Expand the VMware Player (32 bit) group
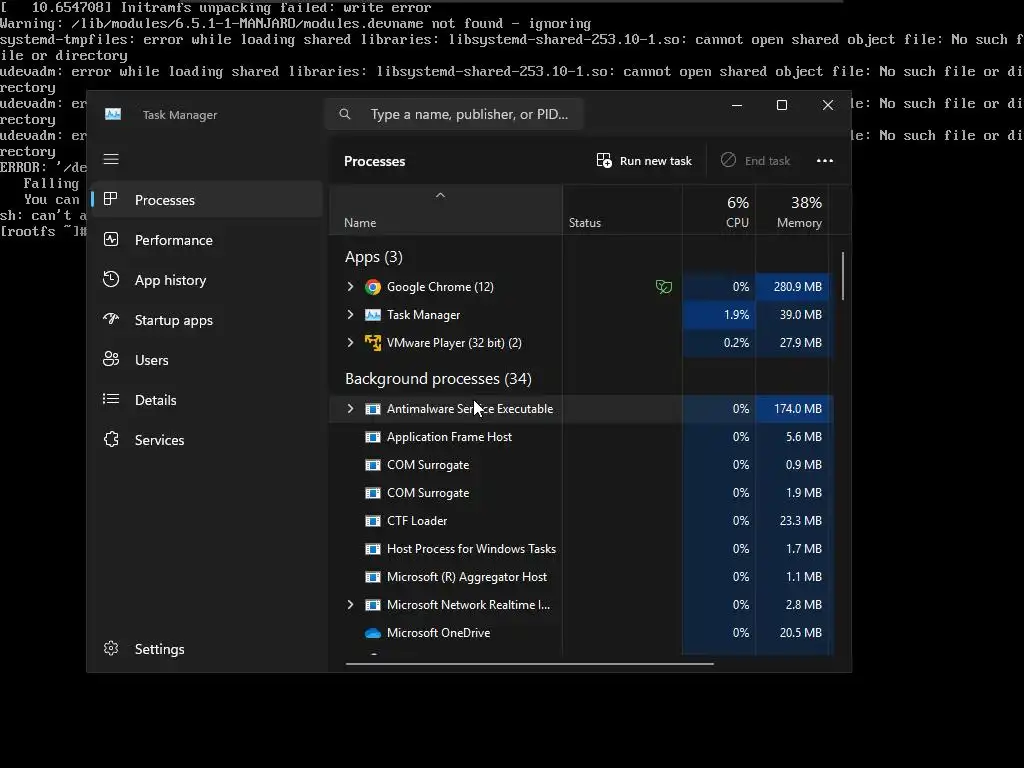The width and height of the screenshot is (1024, 768). pos(351,343)
